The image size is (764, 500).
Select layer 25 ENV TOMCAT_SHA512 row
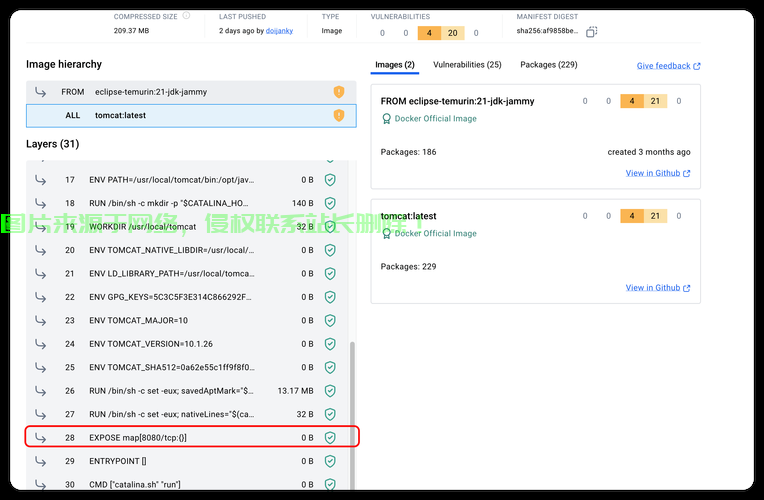tap(188, 367)
